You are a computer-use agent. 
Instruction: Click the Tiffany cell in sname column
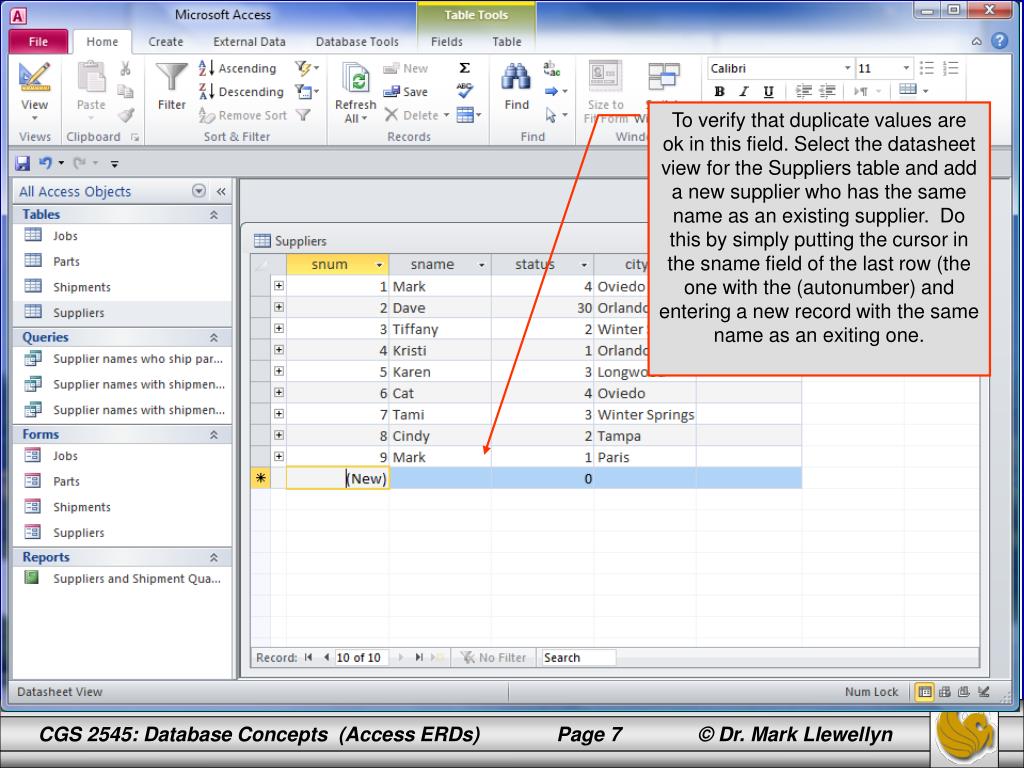click(440, 329)
